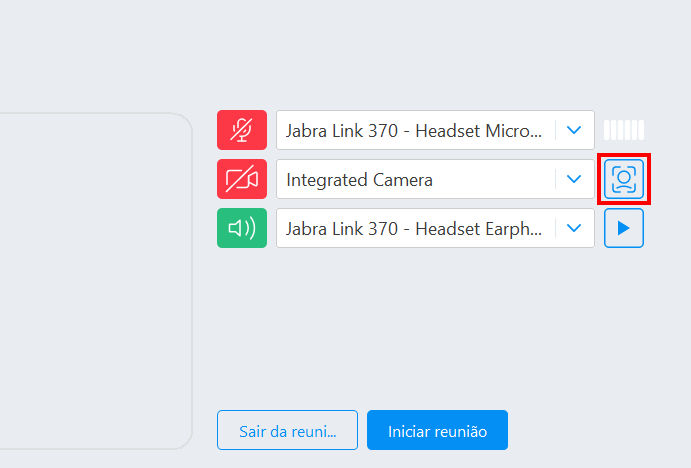Click the crossed-out microphone icon
This screenshot has width=691, height=468.
tap(241, 130)
